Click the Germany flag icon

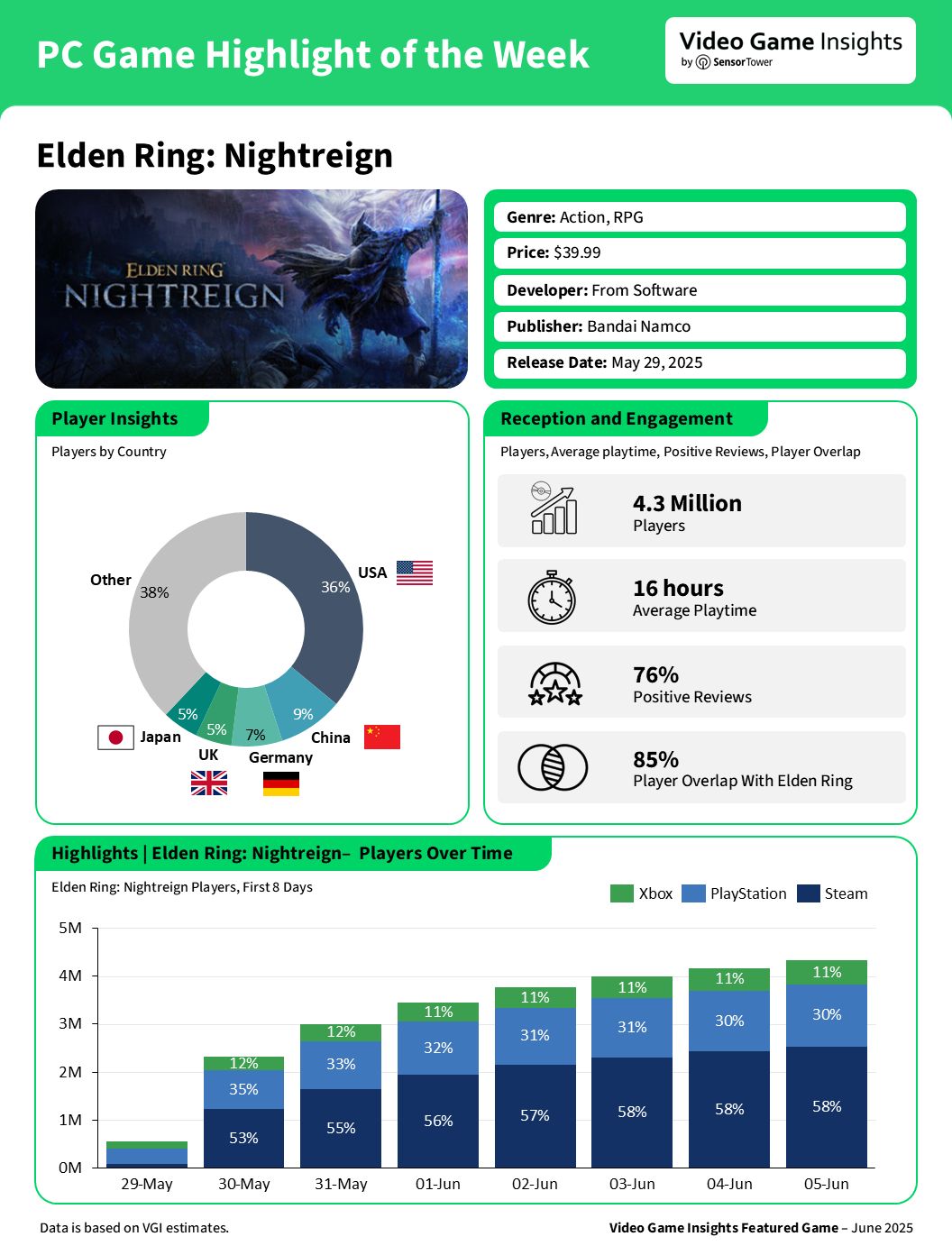click(281, 783)
